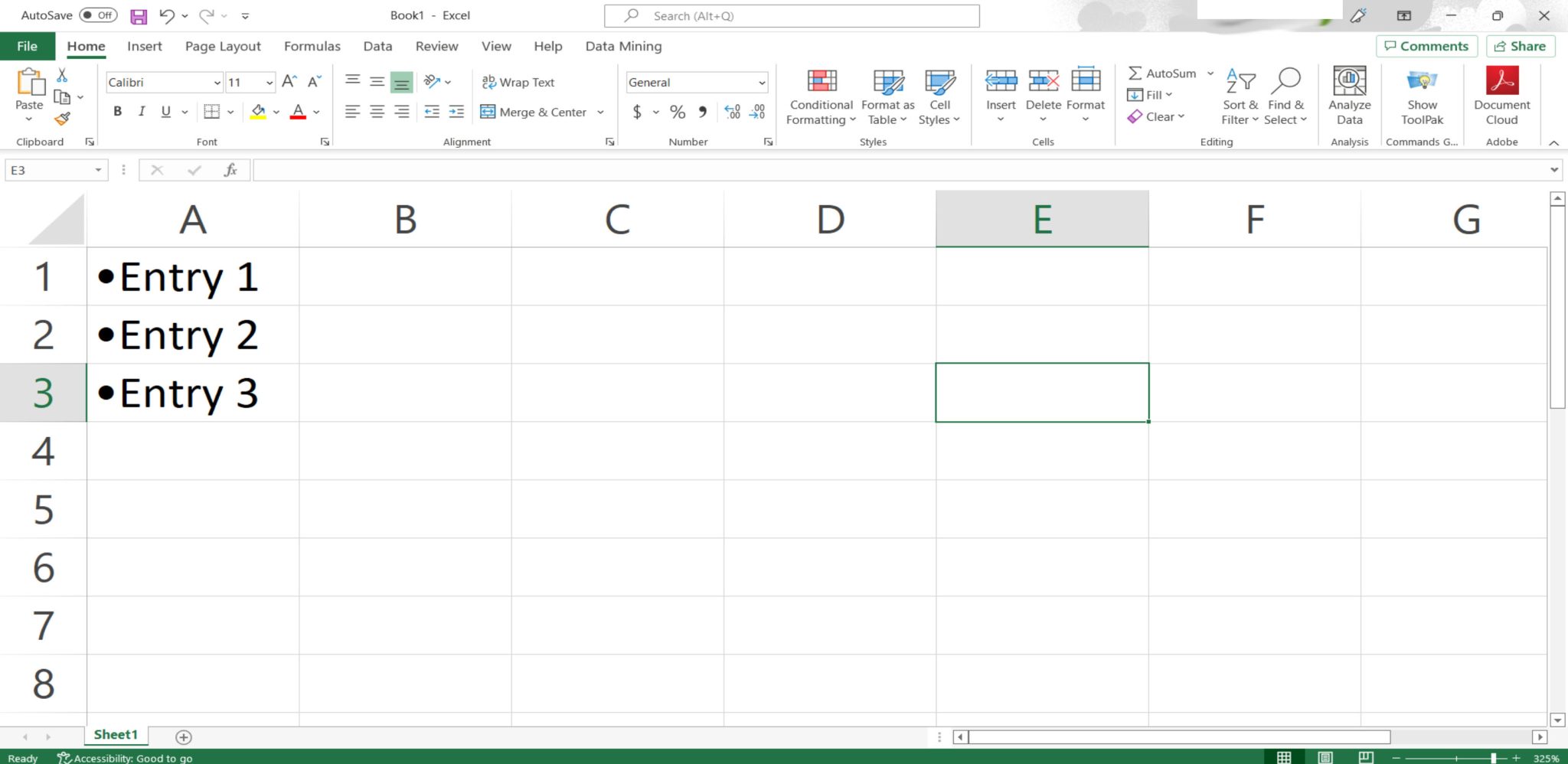Toggle Bold formatting

pos(117,112)
